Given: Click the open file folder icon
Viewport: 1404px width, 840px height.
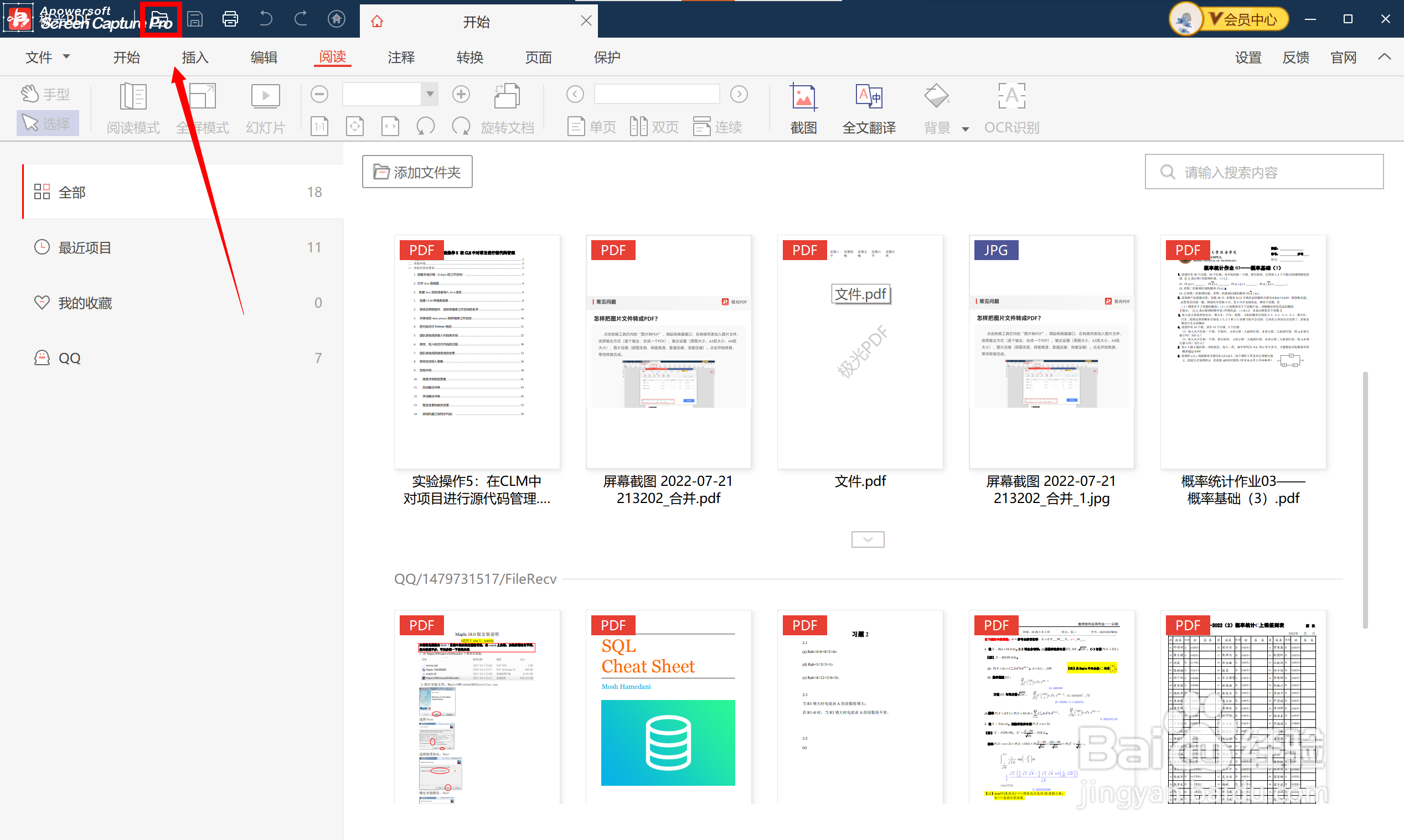Looking at the screenshot, I should click(x=160, y=19).
